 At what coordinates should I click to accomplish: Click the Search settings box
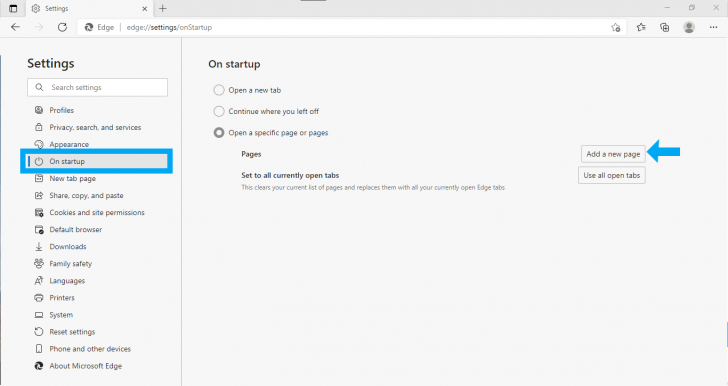click(x=98, y=87)
